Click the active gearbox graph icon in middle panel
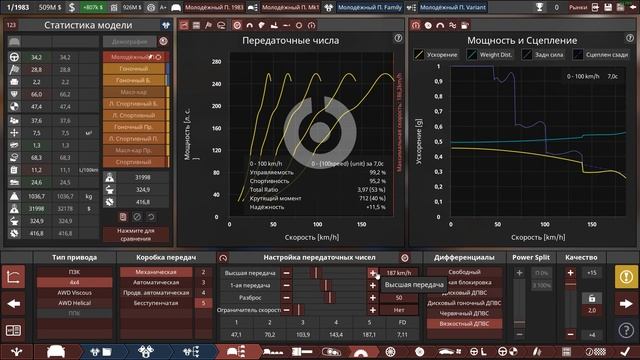This screenshot has width=640, height=360. 237,25
